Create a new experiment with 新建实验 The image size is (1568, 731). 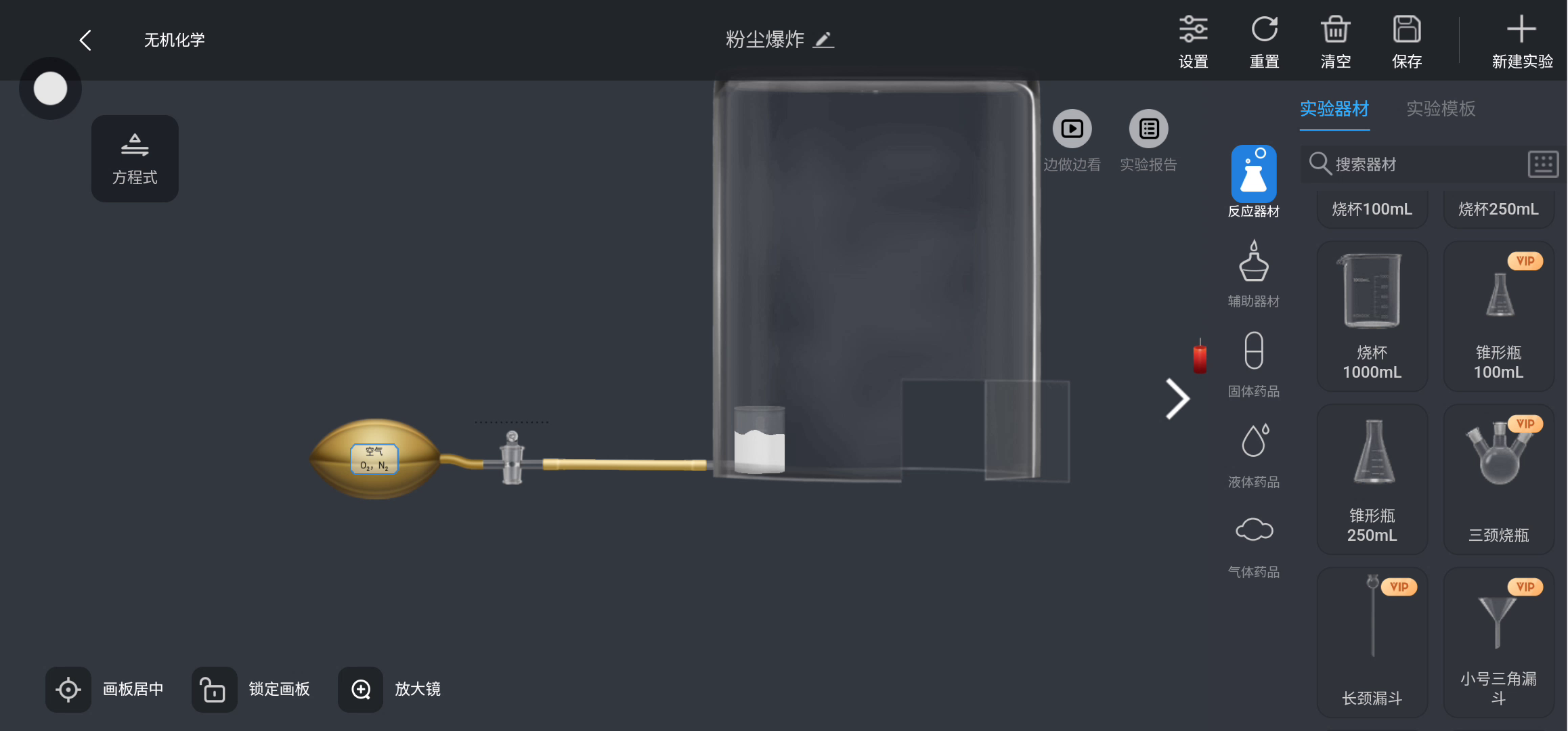pyautogui.click(x=1522, y=41)
